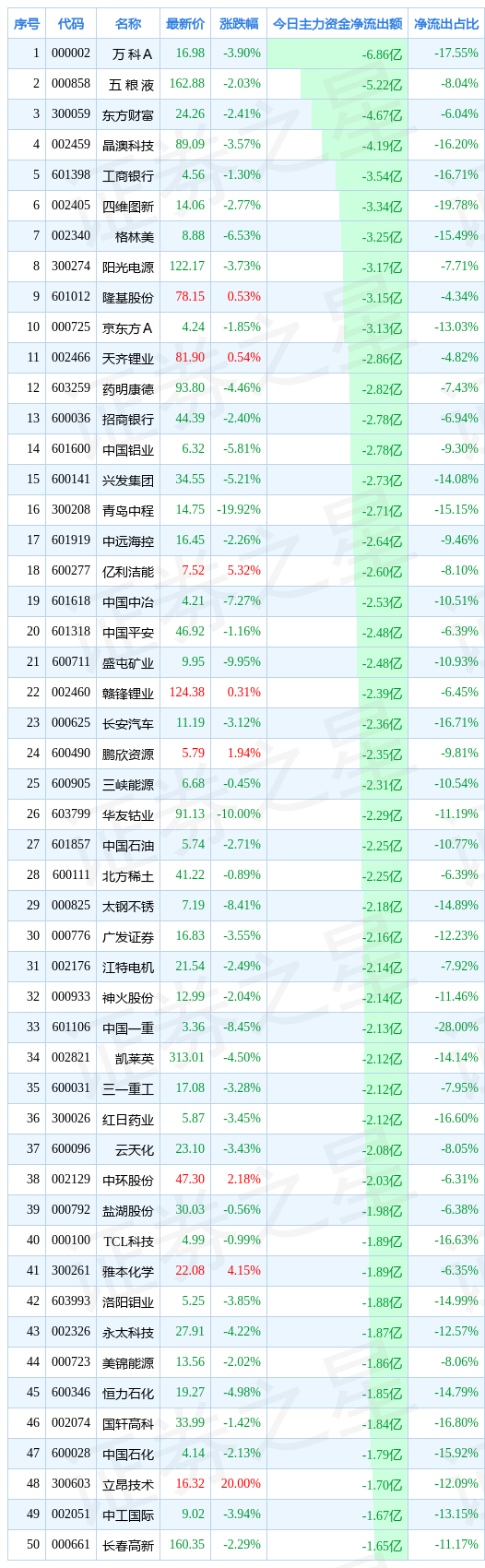
Task: Click the 名称 column header
Action: (128, 24)
